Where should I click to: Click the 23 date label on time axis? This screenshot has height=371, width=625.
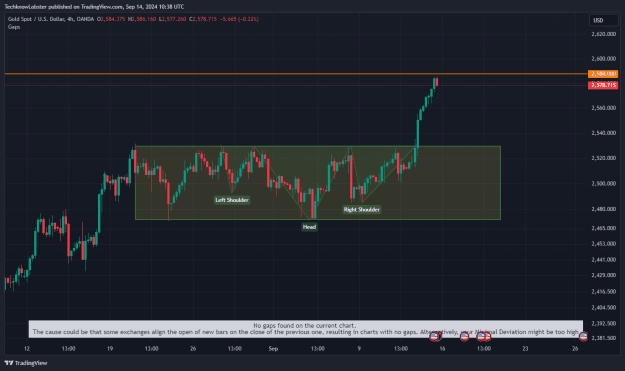[525, 349]
